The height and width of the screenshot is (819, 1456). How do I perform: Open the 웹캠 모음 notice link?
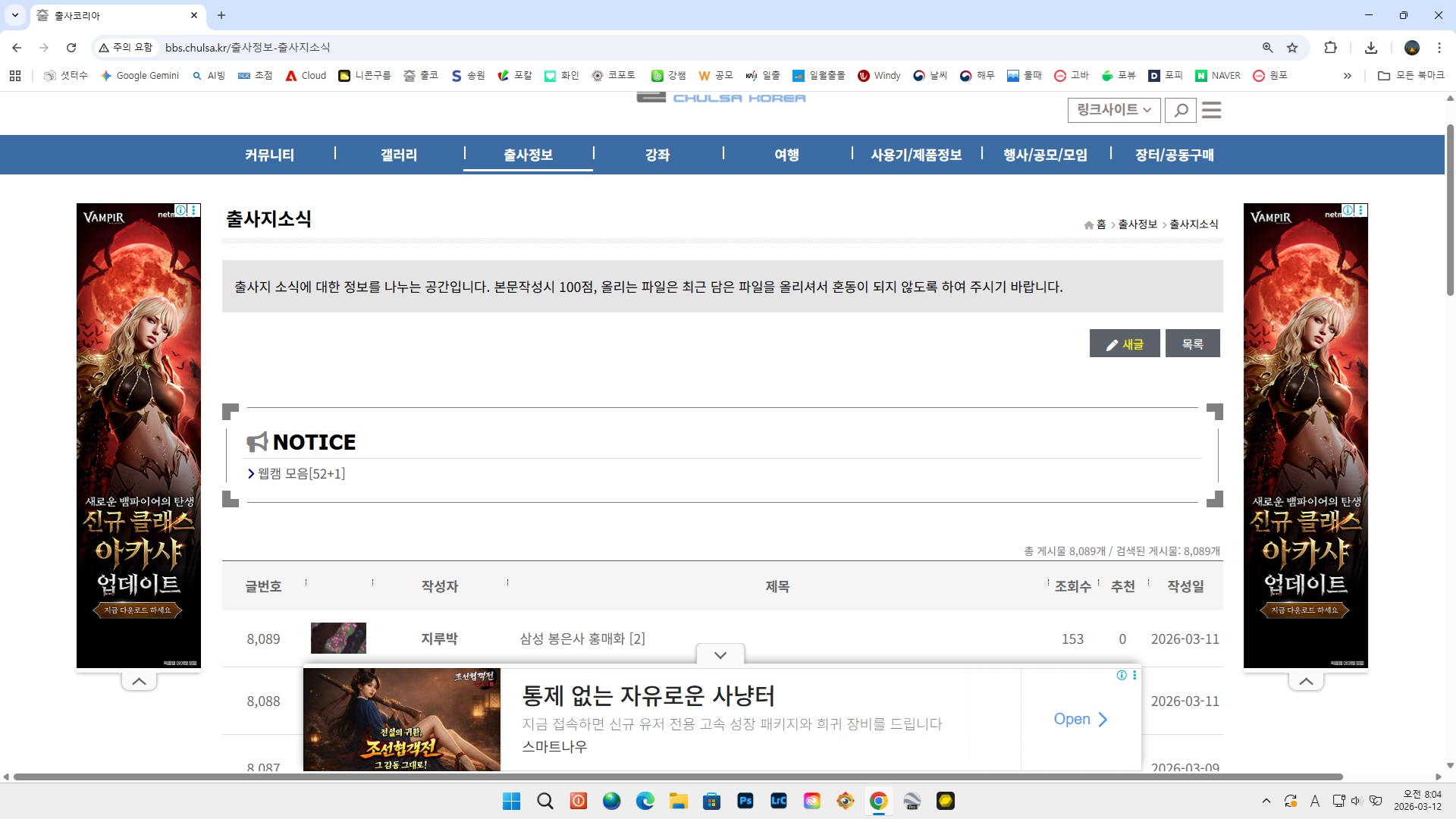[301, 474]
